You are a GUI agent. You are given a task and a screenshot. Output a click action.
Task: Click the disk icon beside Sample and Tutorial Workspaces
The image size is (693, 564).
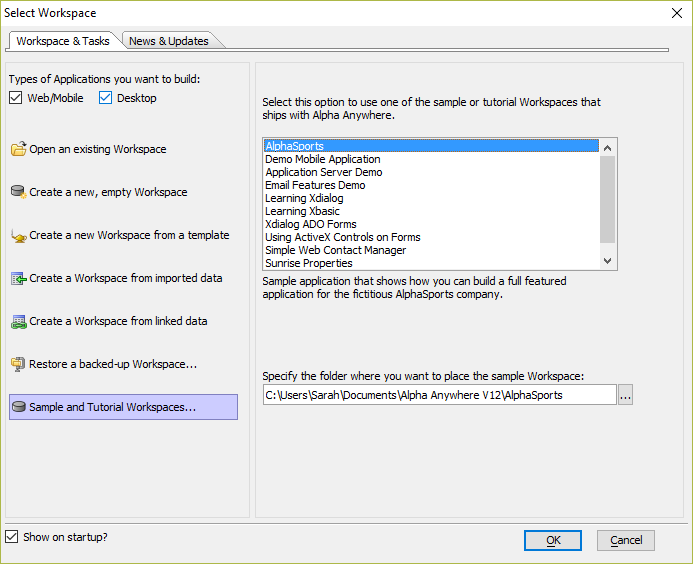(x=19, y=407)
